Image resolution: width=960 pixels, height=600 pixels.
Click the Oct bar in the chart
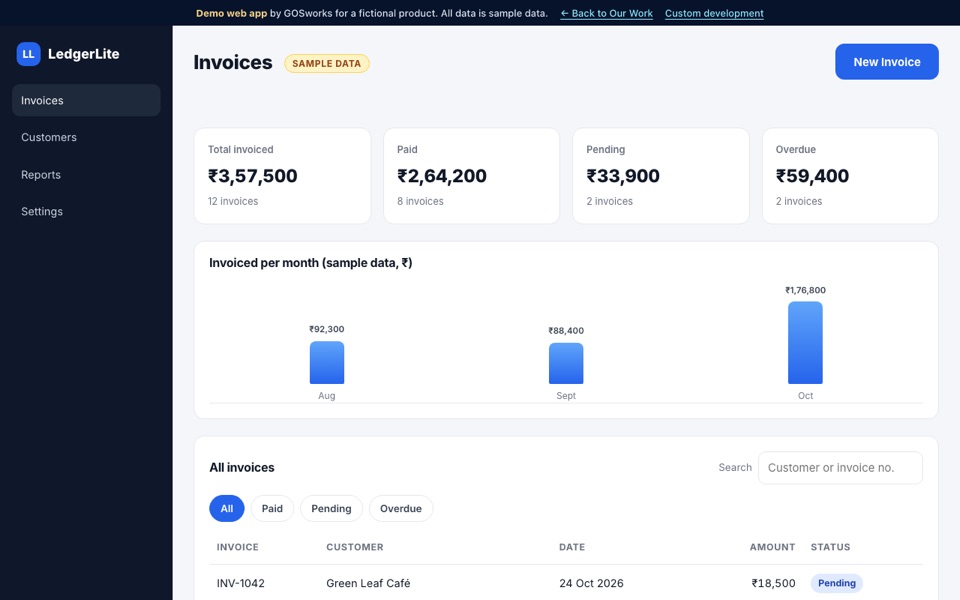(805, 343)
